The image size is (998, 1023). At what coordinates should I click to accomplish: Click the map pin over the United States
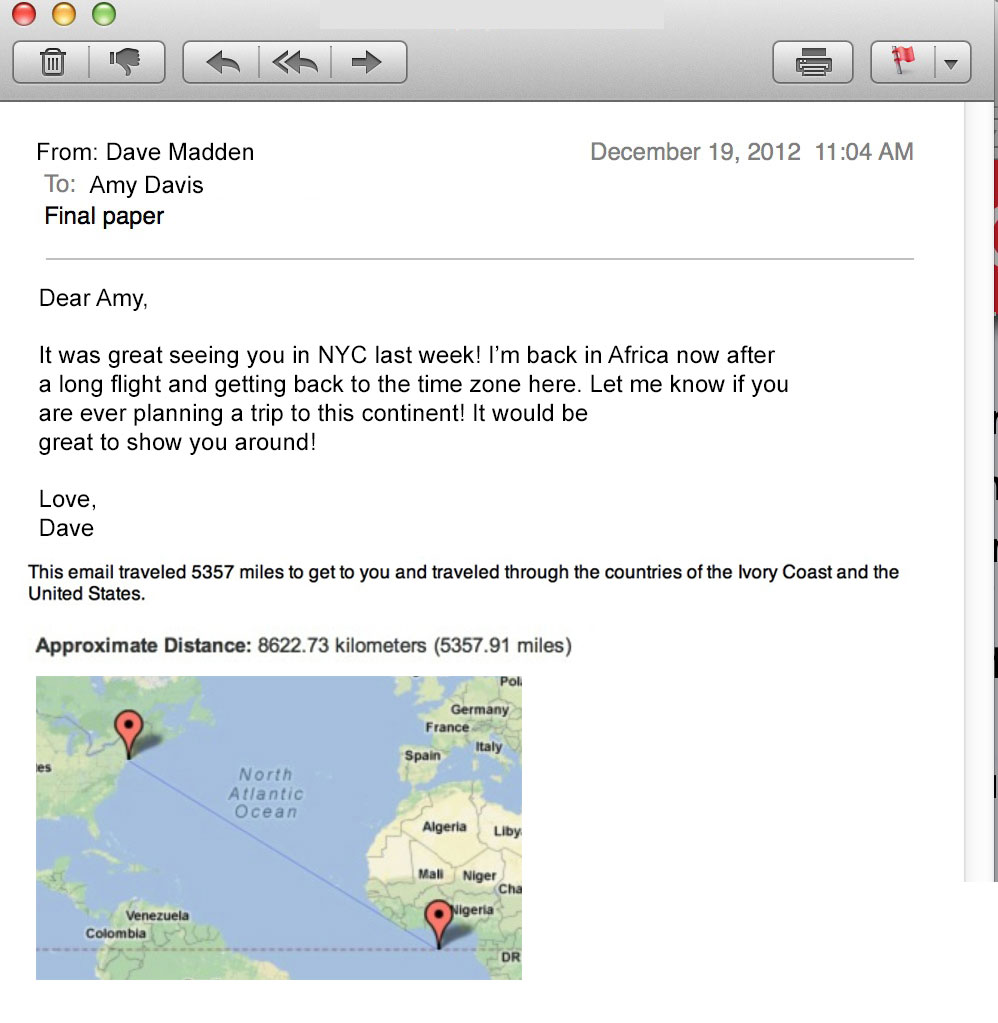pyautogui.click(x=129, y=730)
